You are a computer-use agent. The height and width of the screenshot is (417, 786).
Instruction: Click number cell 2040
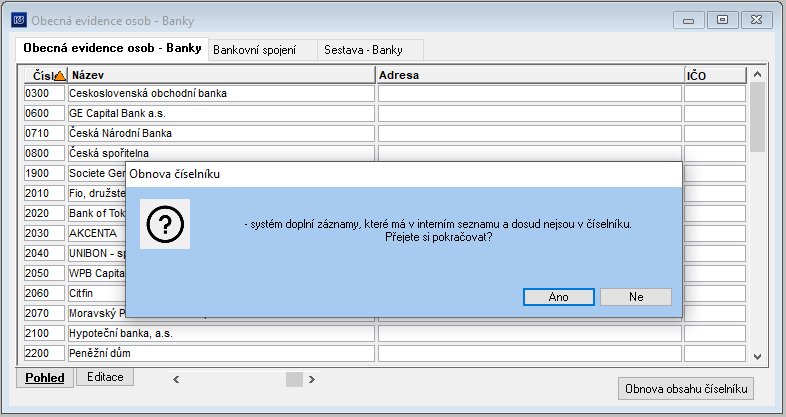point(44,254)
